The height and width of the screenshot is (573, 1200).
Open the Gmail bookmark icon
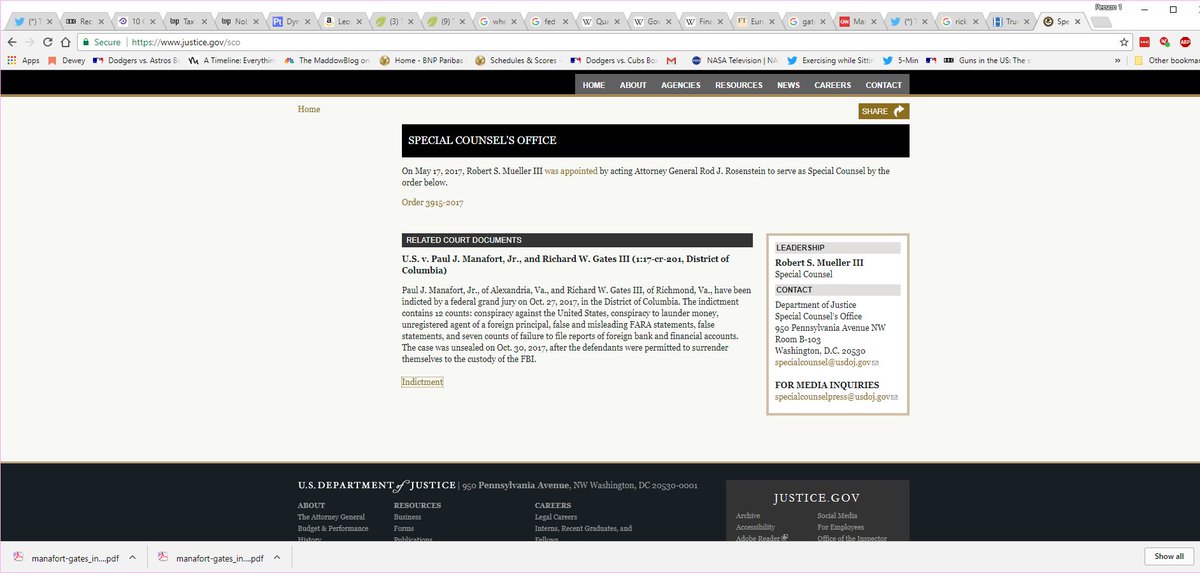click(x=671, y=60)
